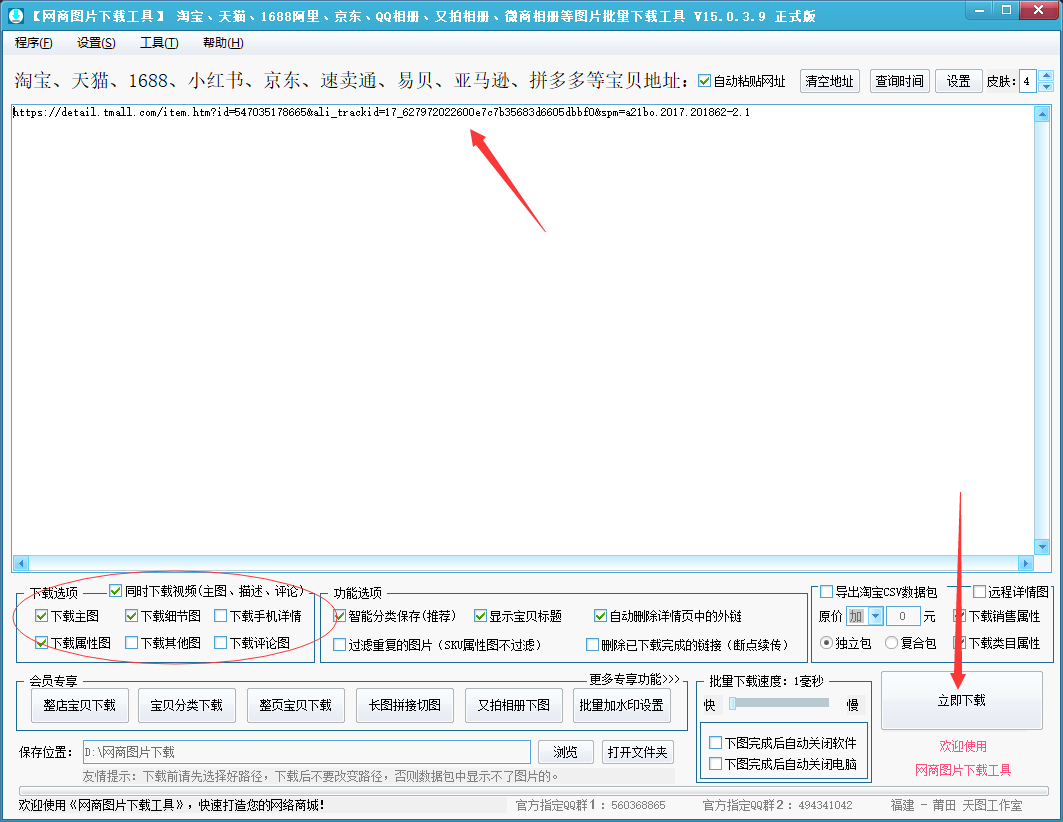
Task: Toggle the 下载主图 checkbox
Action: (x=41, y=616)
